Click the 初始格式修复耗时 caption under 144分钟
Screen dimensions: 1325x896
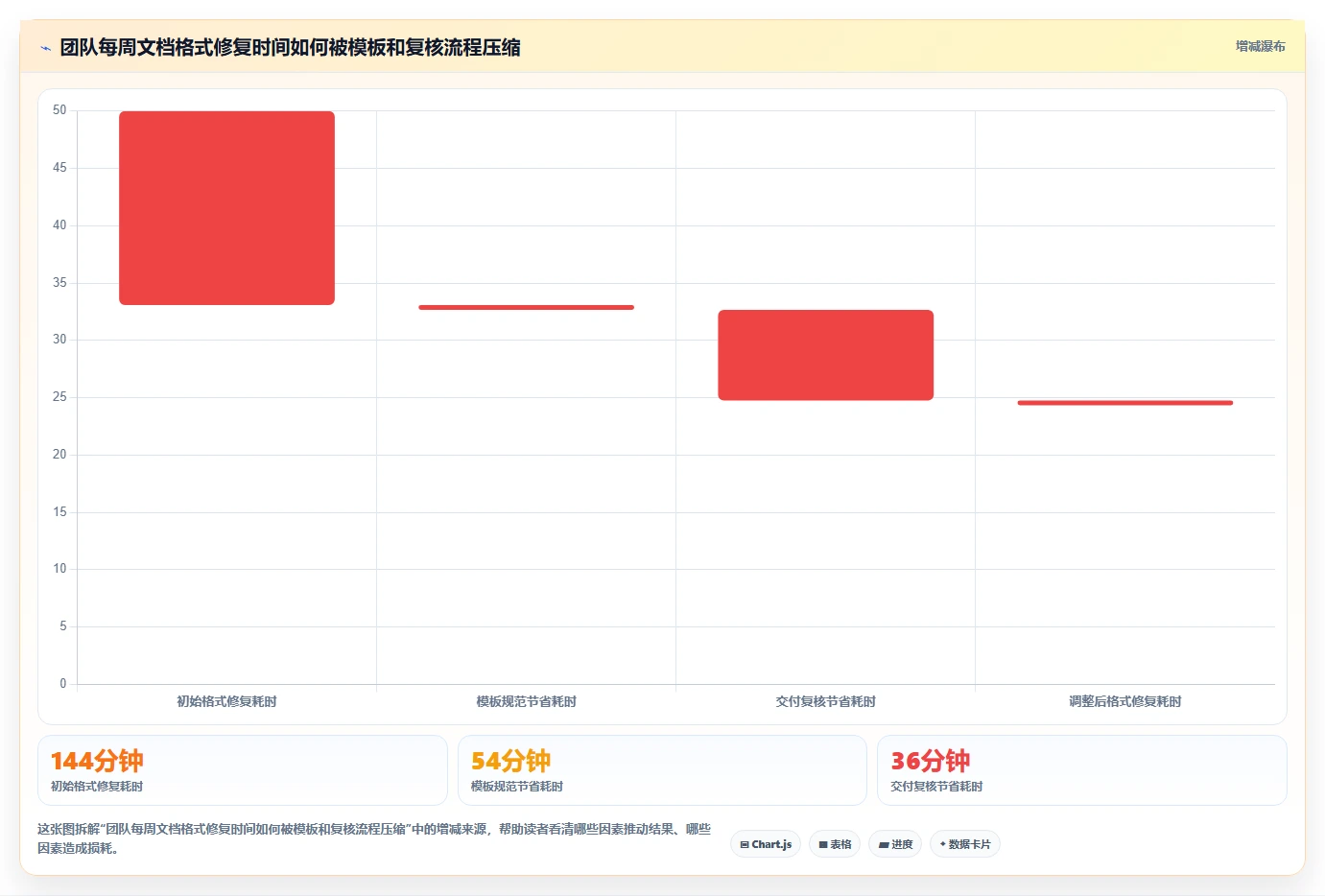[97, 786]
